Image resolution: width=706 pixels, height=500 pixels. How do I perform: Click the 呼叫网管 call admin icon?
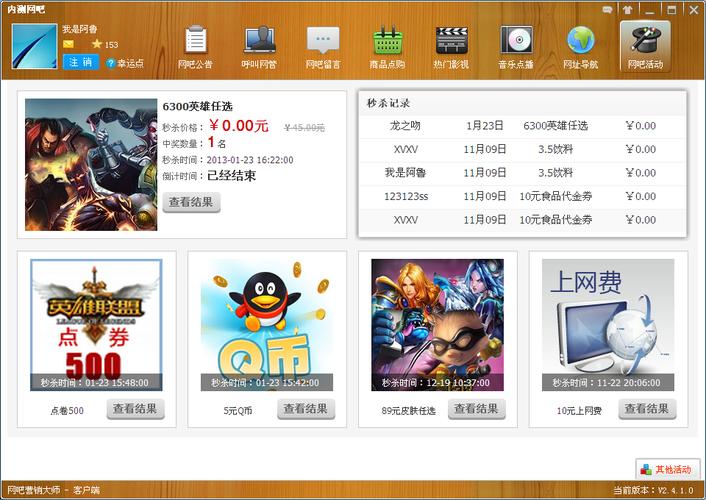[259, 47]
